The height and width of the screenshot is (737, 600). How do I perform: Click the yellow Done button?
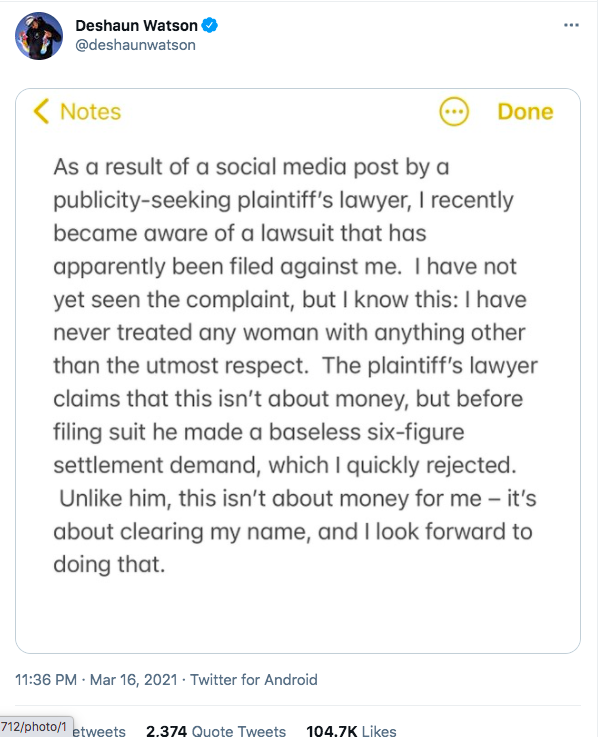[x=525, y=112]
